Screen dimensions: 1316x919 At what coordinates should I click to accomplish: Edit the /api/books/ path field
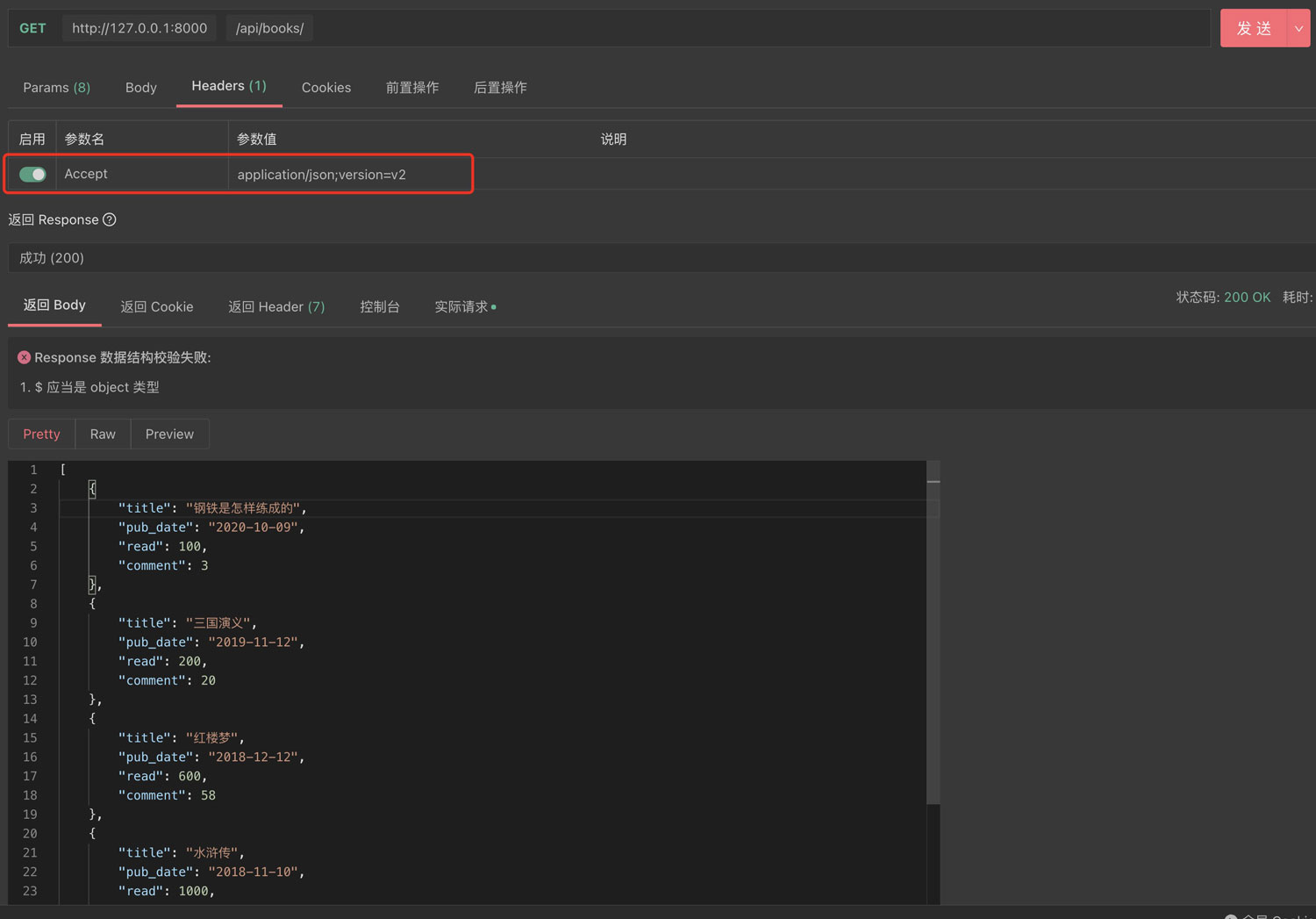pyautogui.click(x=269, y=28)
